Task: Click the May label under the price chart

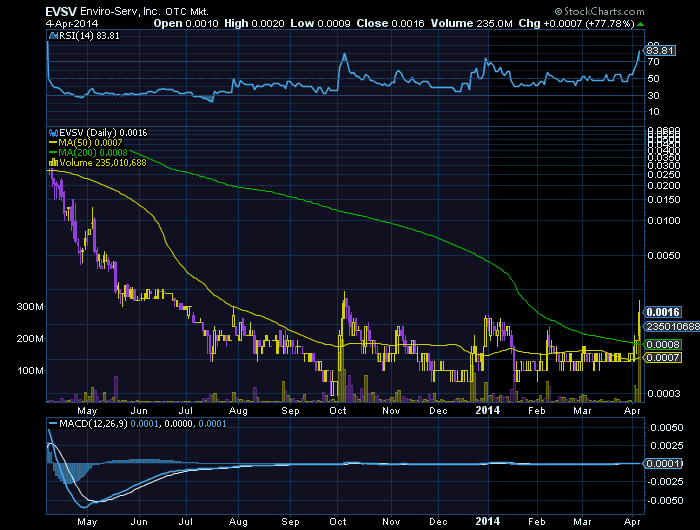Action: coord(87,411)
